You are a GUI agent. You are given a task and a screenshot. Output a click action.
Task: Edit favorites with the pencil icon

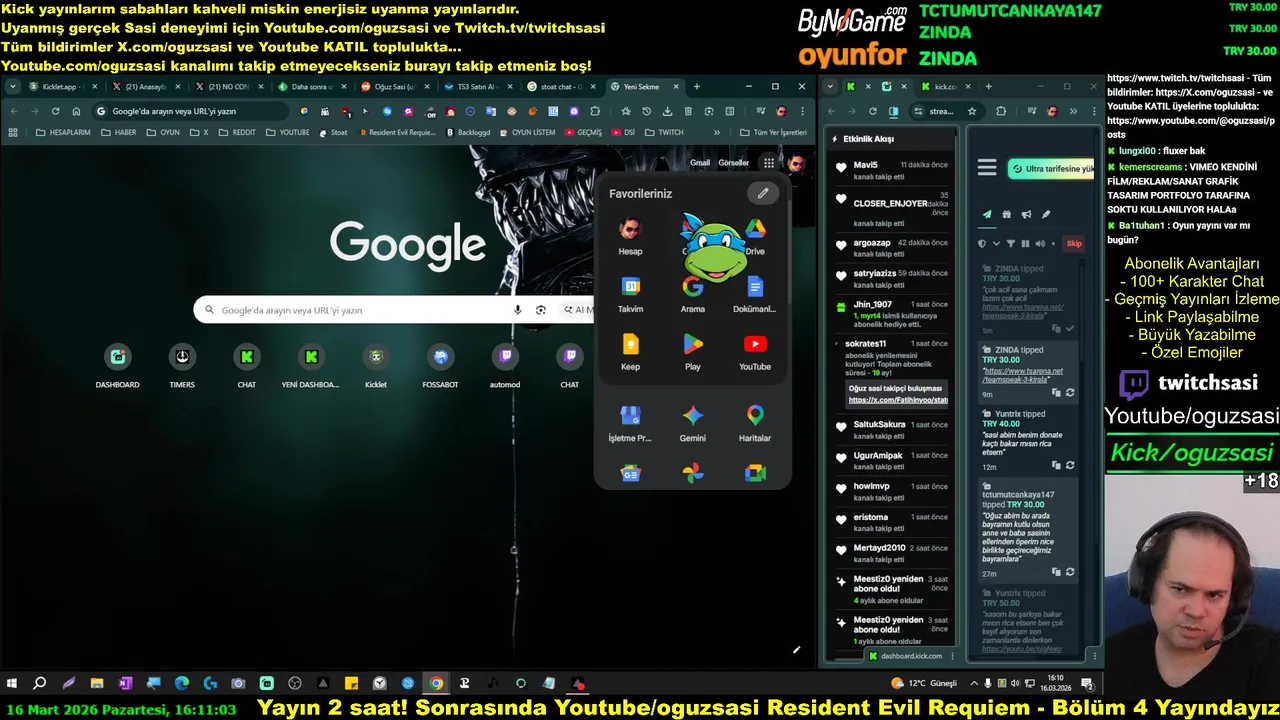pyautogui.click(x=762, y=193)
